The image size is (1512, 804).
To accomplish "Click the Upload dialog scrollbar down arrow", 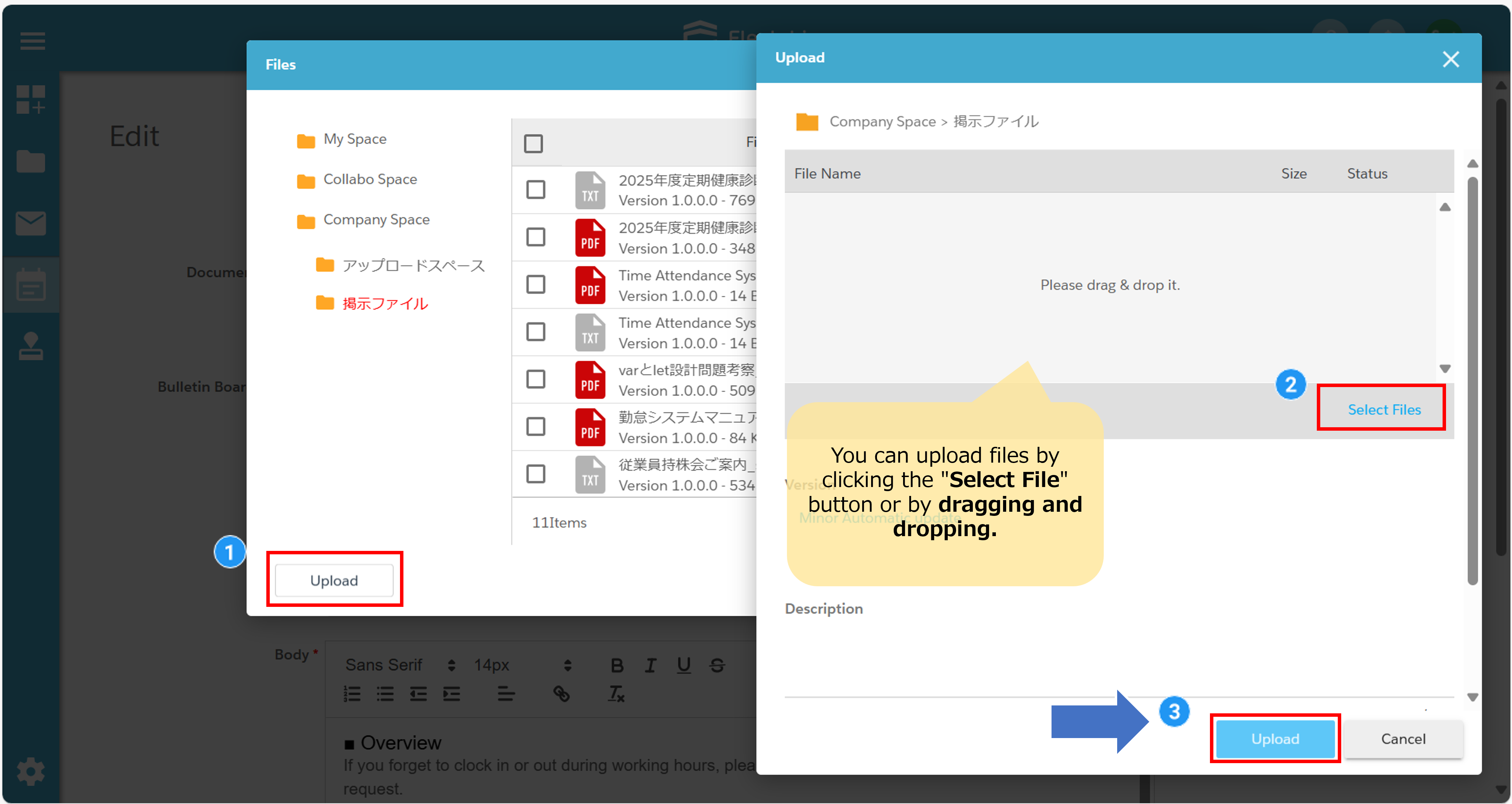I will coord(1472,698).
